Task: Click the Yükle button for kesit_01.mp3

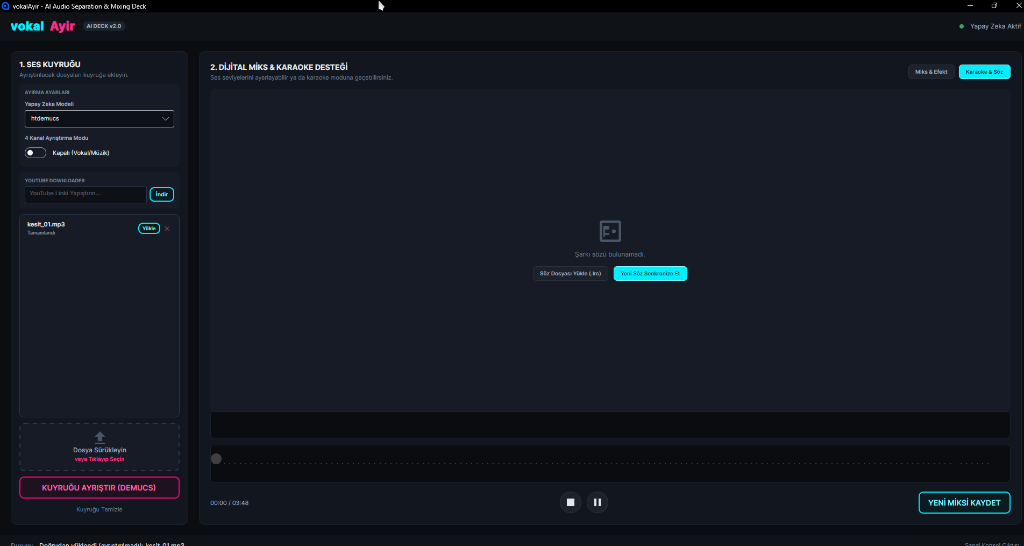Action: pos(149,229)
